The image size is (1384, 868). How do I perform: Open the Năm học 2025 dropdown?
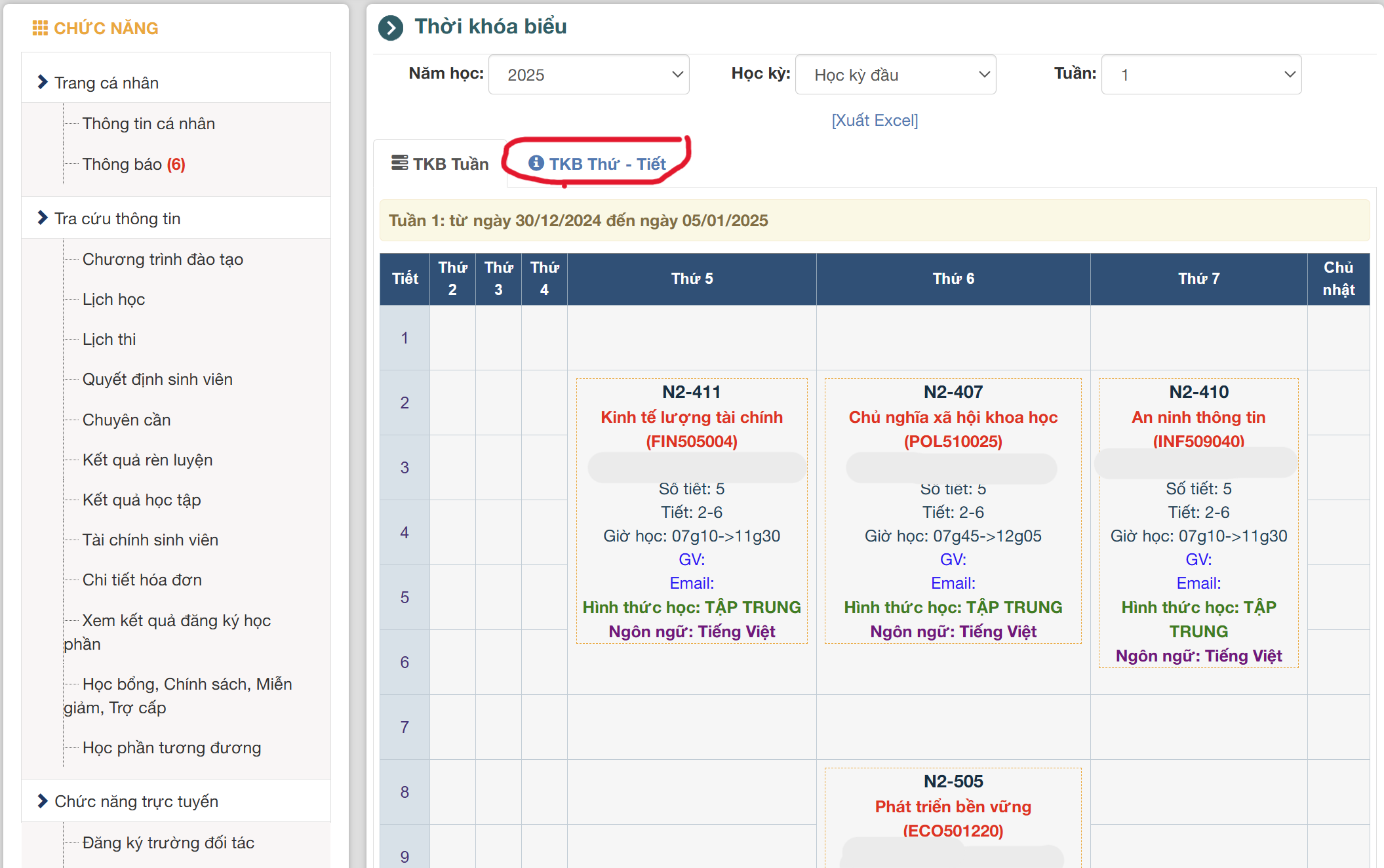[x=588, y=75]
